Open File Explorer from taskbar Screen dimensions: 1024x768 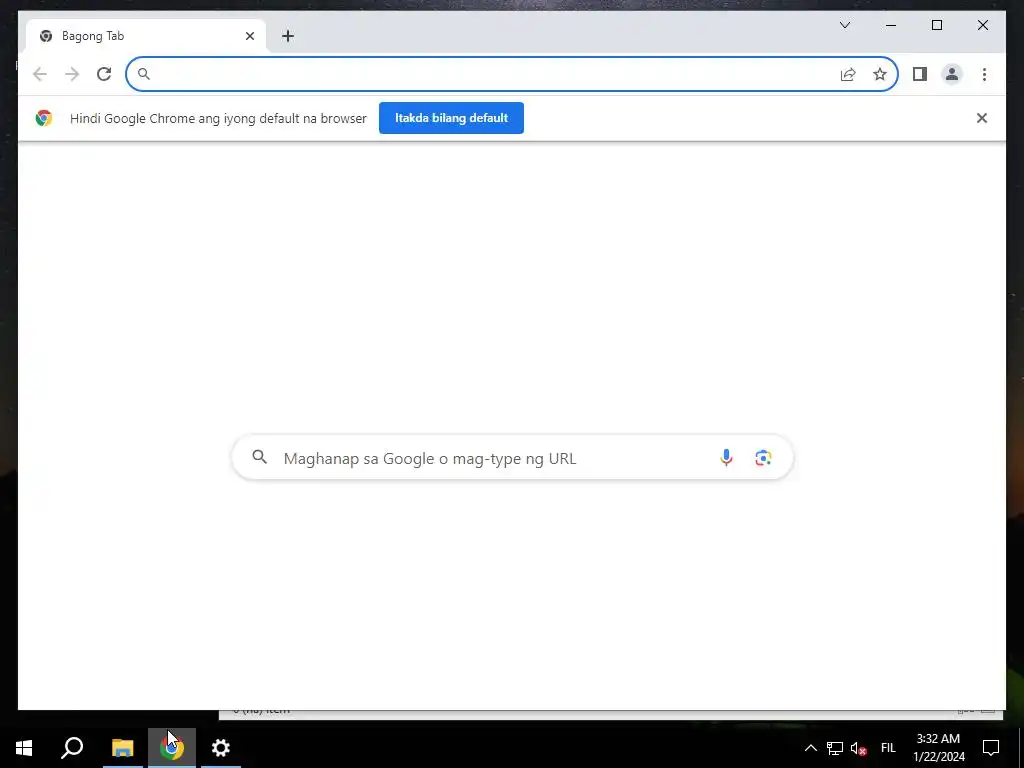click(x=122, y=748)
